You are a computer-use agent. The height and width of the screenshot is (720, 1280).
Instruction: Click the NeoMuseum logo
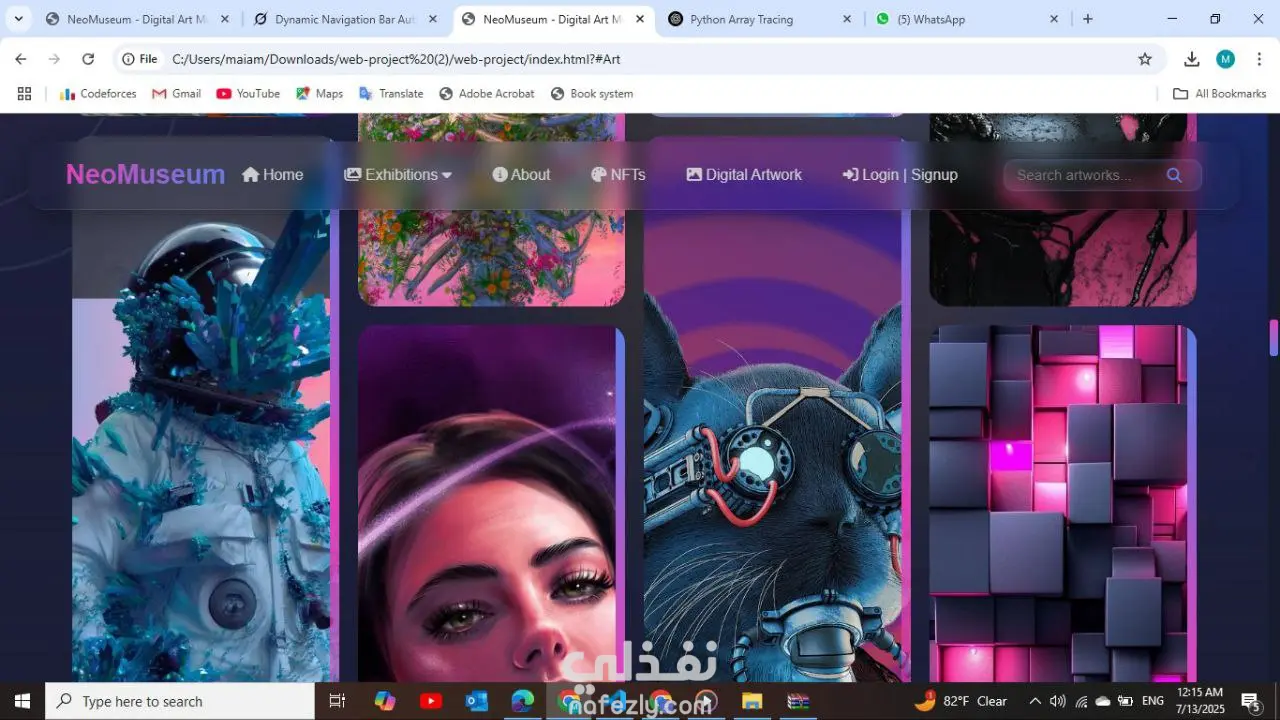[x=146, y=174]
